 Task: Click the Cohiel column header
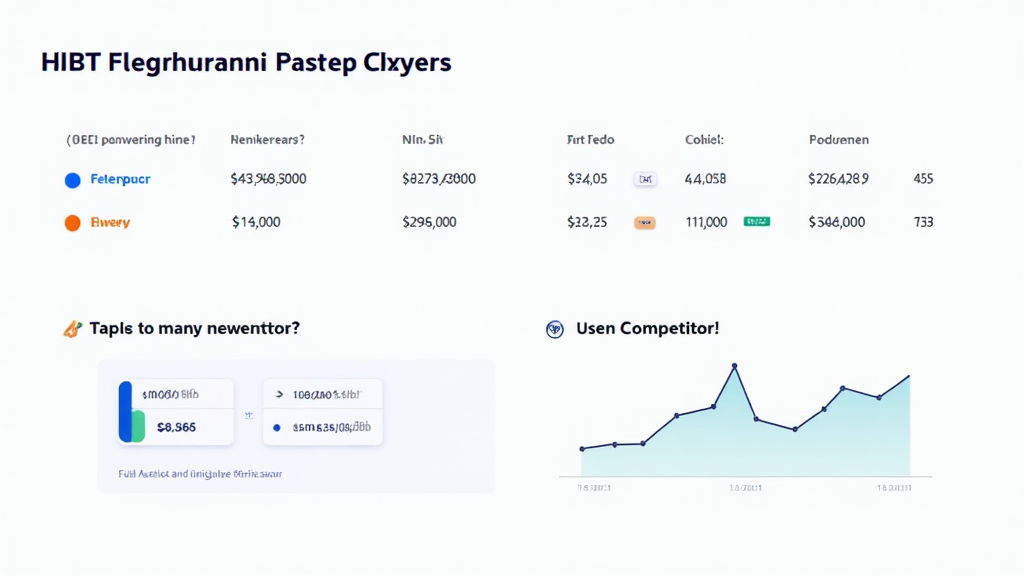coord(704,141)
